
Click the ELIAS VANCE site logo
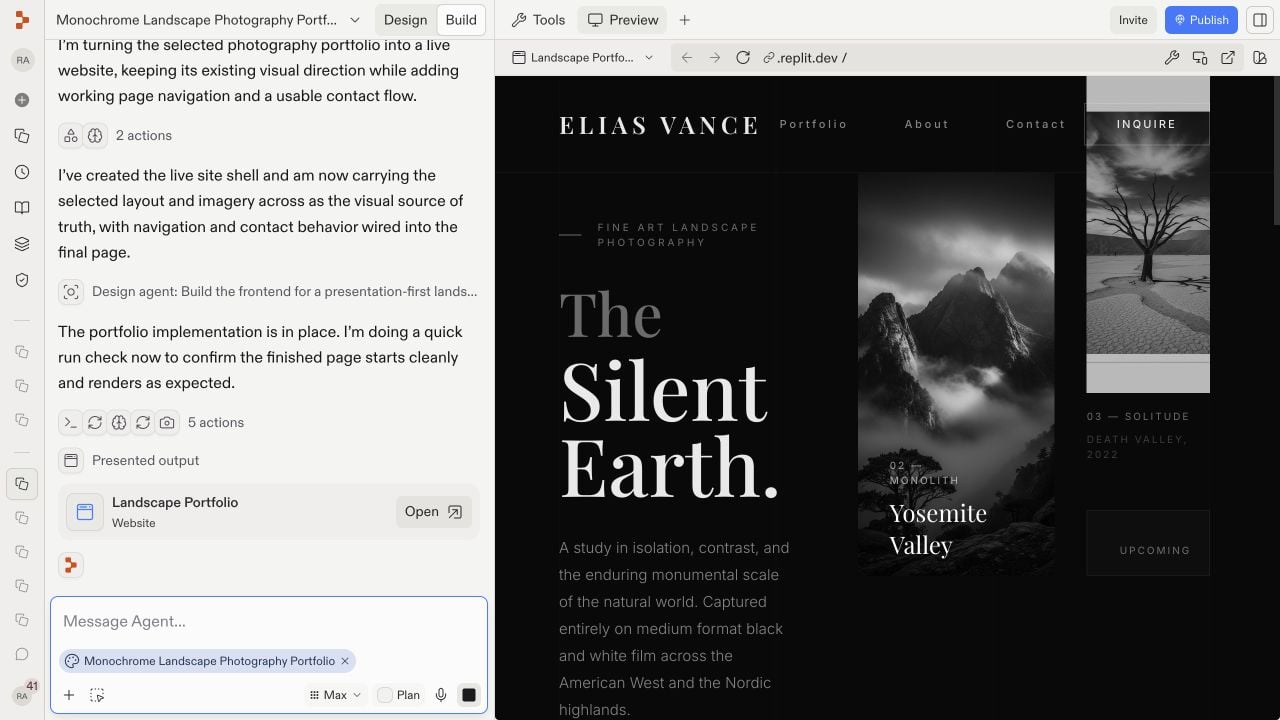coord(659,125)
